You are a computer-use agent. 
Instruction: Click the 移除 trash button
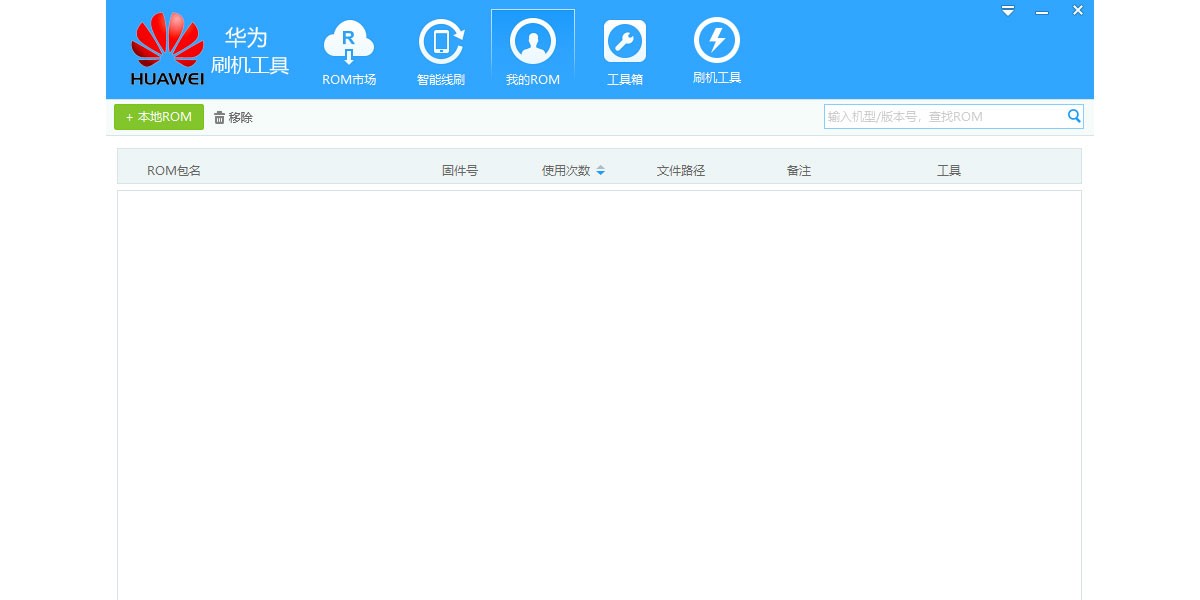point(234,118)
